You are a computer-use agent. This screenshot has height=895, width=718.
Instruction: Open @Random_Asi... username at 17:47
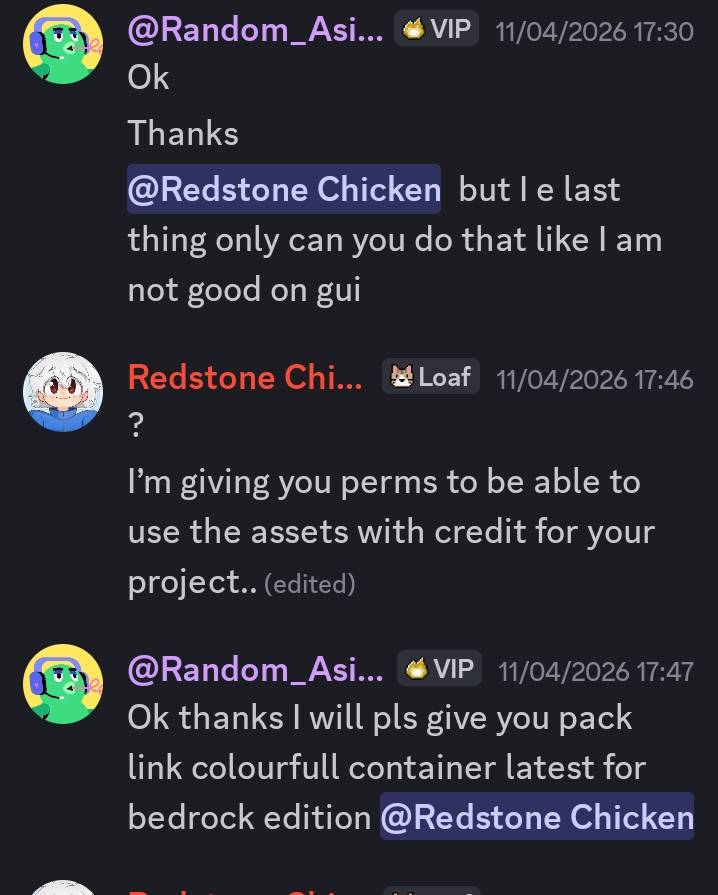tap(255, 669)
